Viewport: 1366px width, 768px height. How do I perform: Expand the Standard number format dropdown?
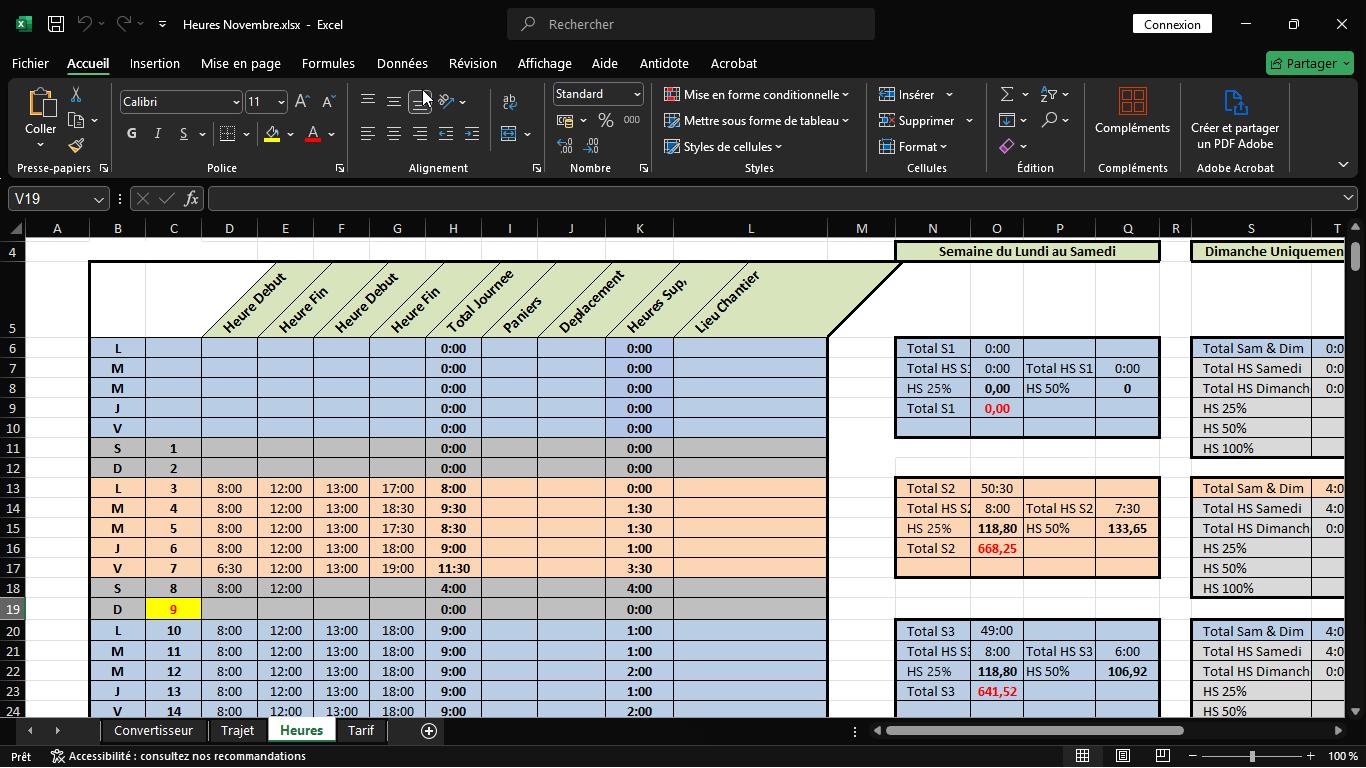tap(637, 93)
